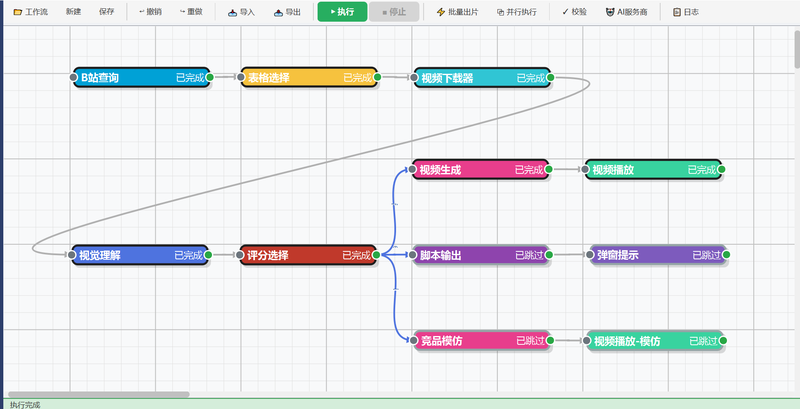Viewport: 800px width, 409px height.
Task: Click output port of 脚本输出 node
Action: [549, 255]
